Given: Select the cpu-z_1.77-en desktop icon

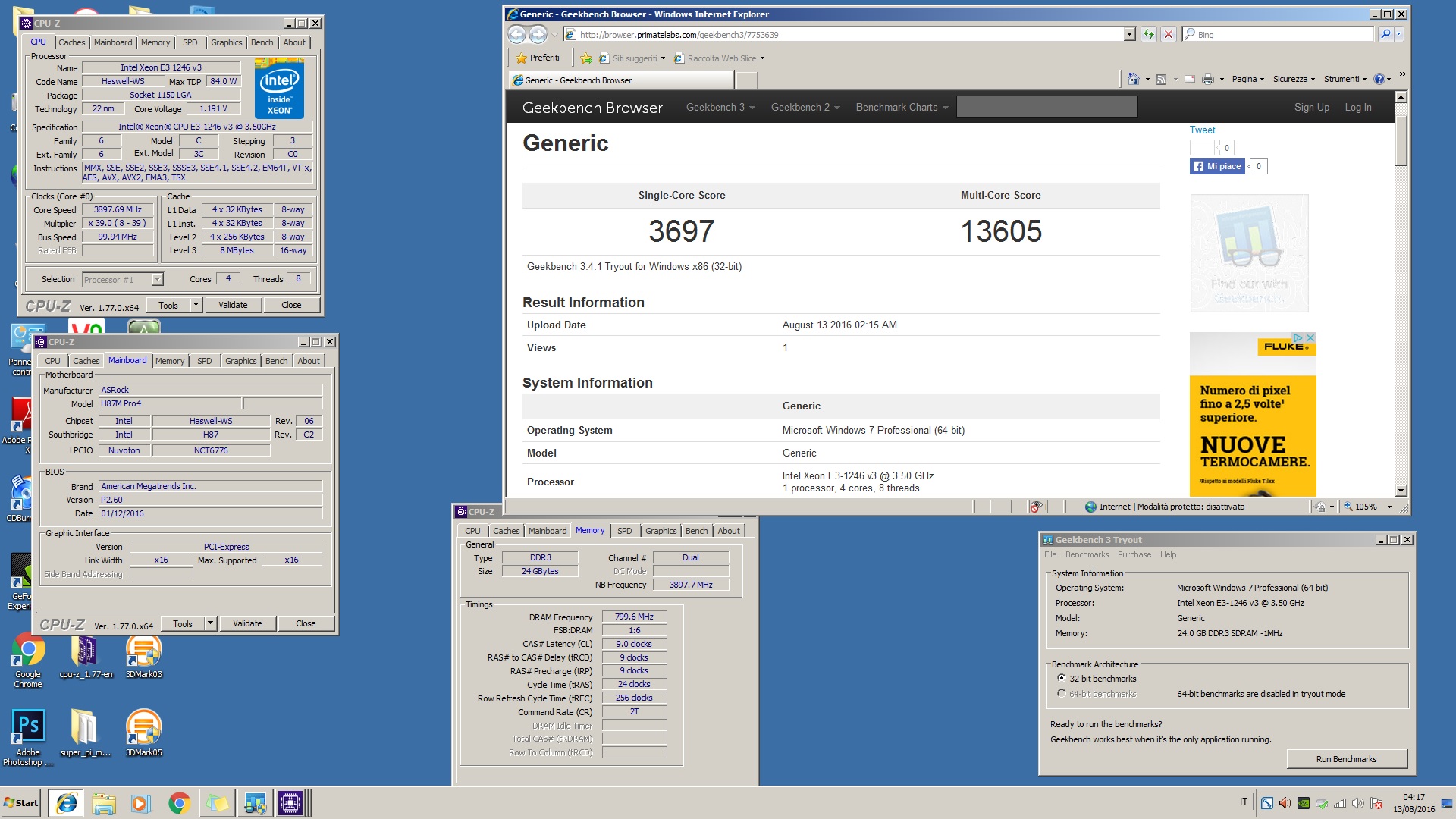Looking at the screenshot, I should pos(86,657).
